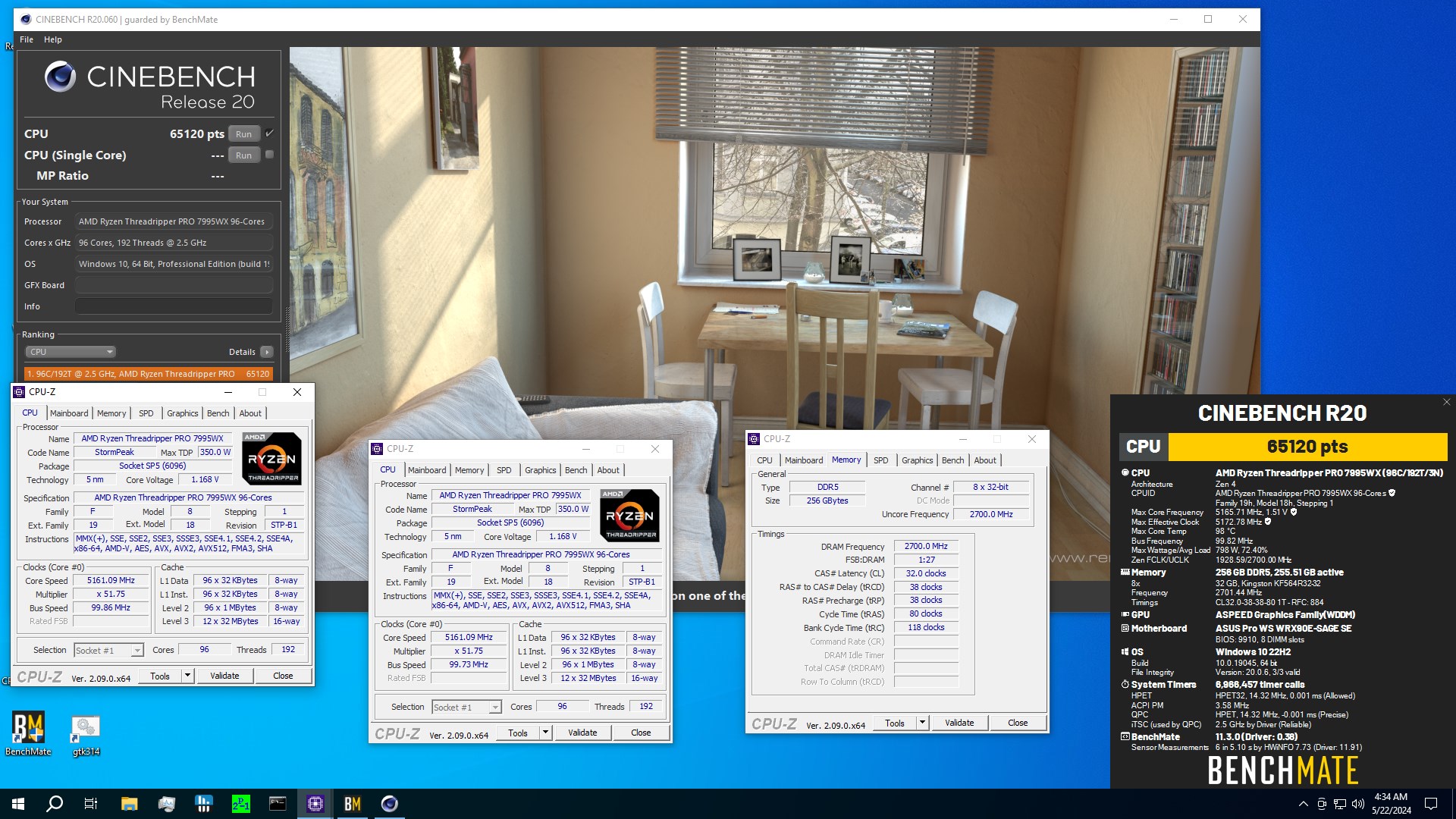Open Memory tab in middle CPU-Z window

pyautogui.click(x=469, y=470)
